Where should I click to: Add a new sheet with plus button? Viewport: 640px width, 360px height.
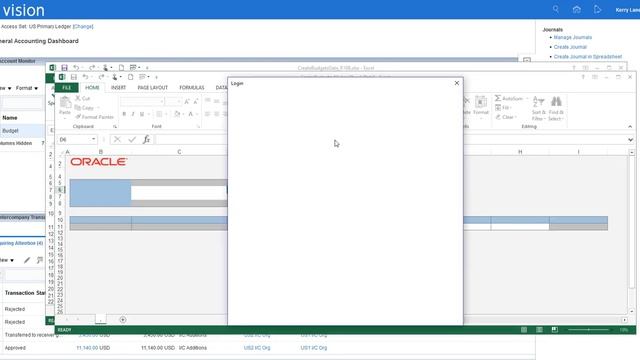[x=123, y=320]
